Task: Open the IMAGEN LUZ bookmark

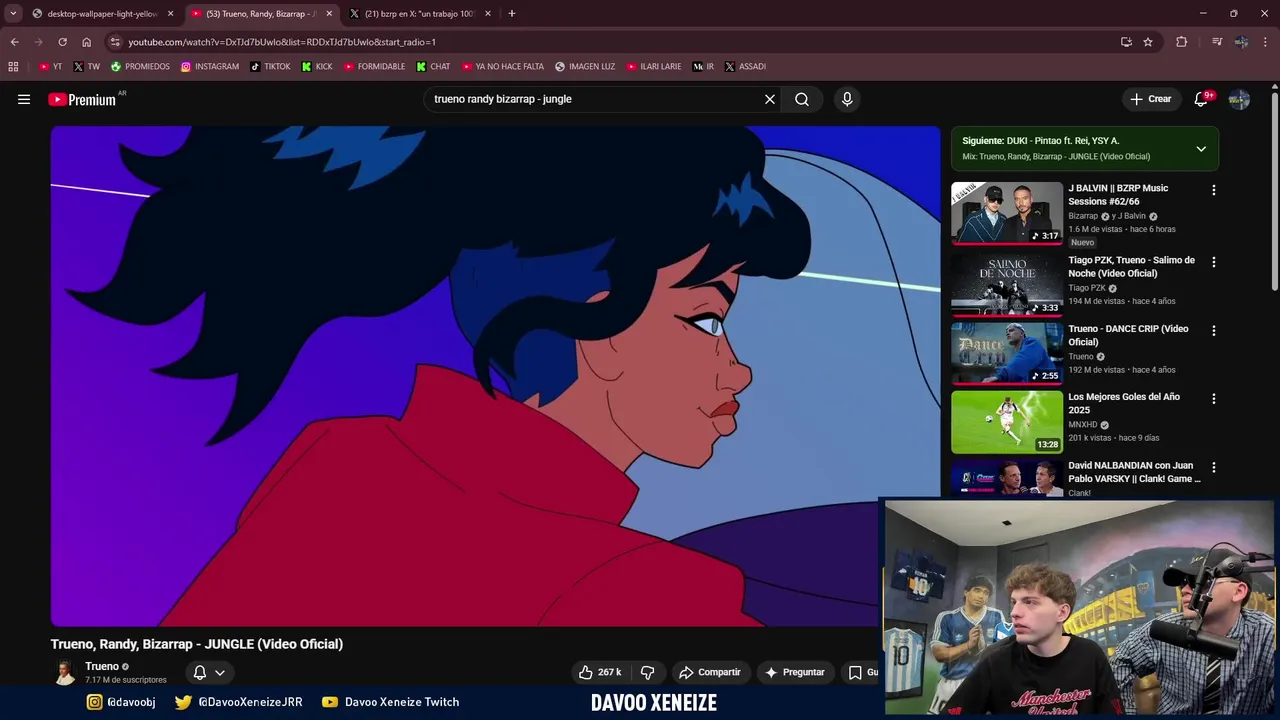Action: point(585,66)
